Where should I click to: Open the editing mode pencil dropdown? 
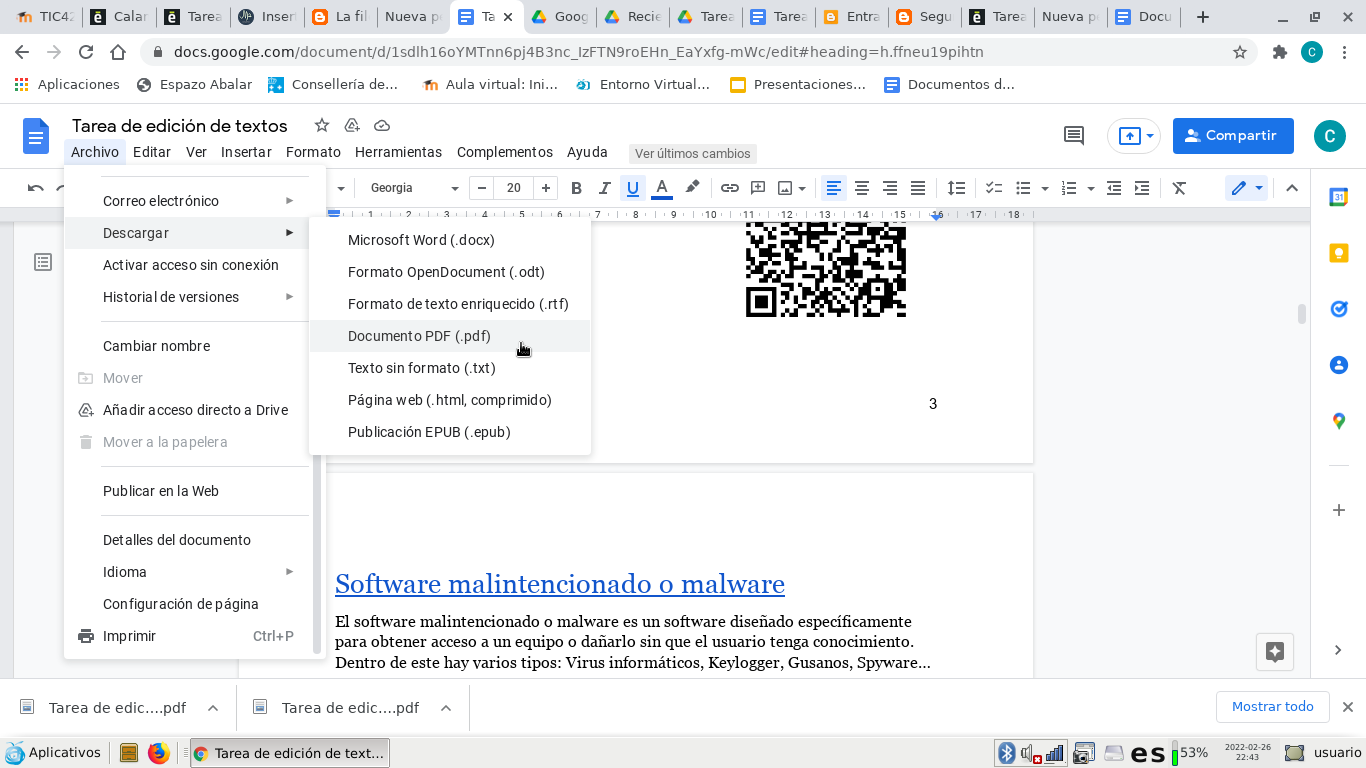click(1246, 188)
